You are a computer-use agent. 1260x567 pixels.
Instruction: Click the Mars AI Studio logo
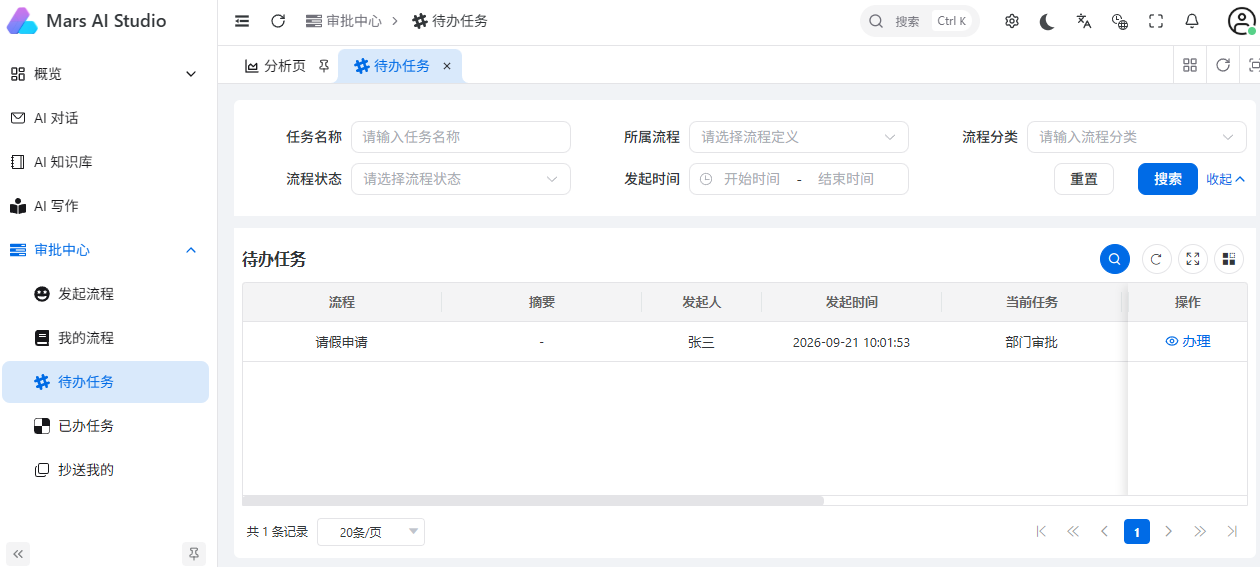(x=22, y=21)
